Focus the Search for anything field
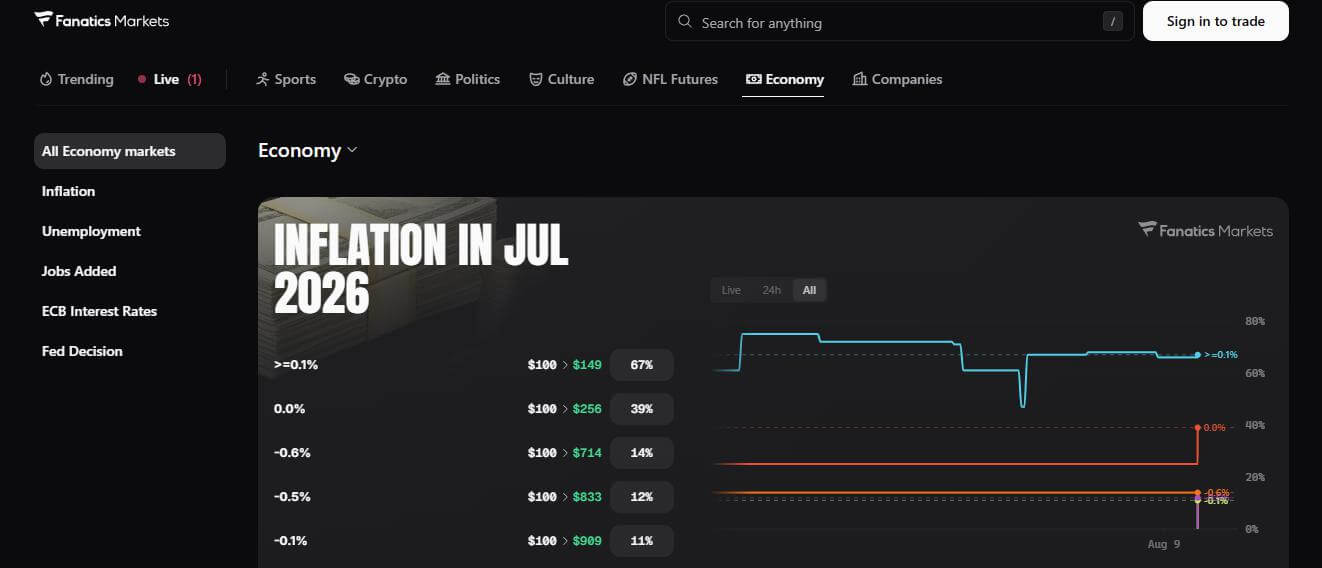 899,21
